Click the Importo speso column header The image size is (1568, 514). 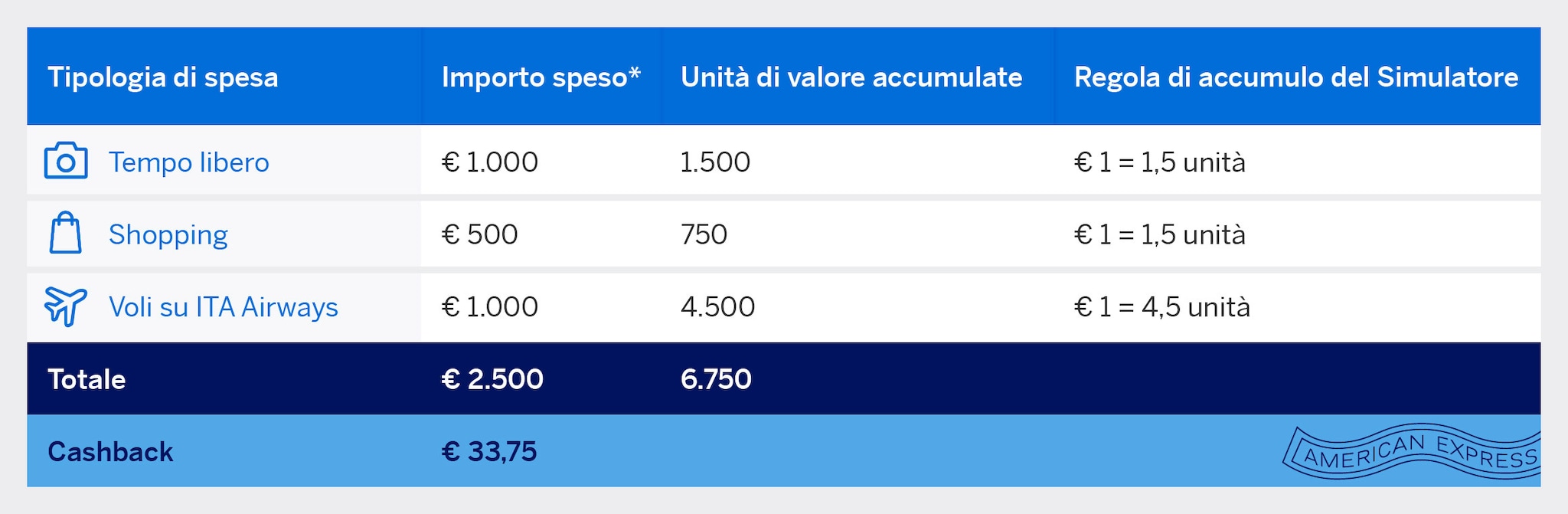tap(541, 77)
